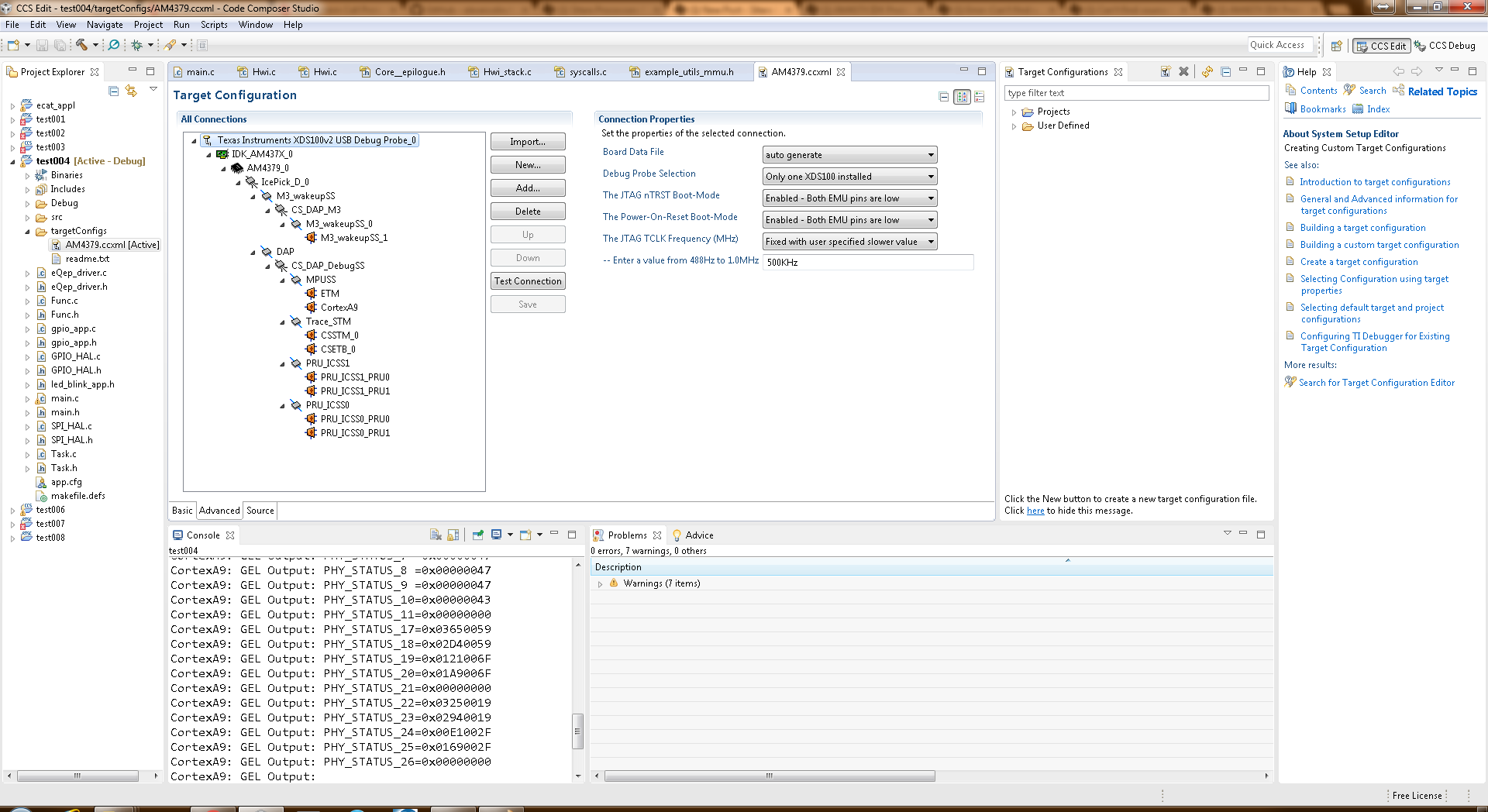The height and width of the screenshot is (812, 1488).
Task: Open Power-On-Reset Boot-Mode dropdown
Action: pos(849,220)
